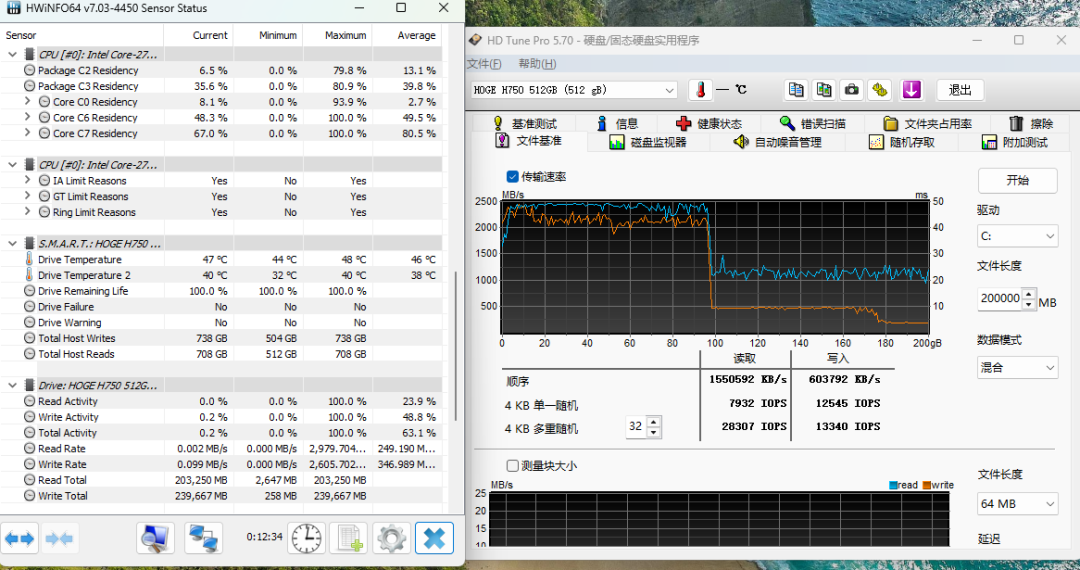The height and width of the screenshot is (570, 1080).
Task: Click HWiNFO collapse sensors arrows icon
Action: [59, 538]
